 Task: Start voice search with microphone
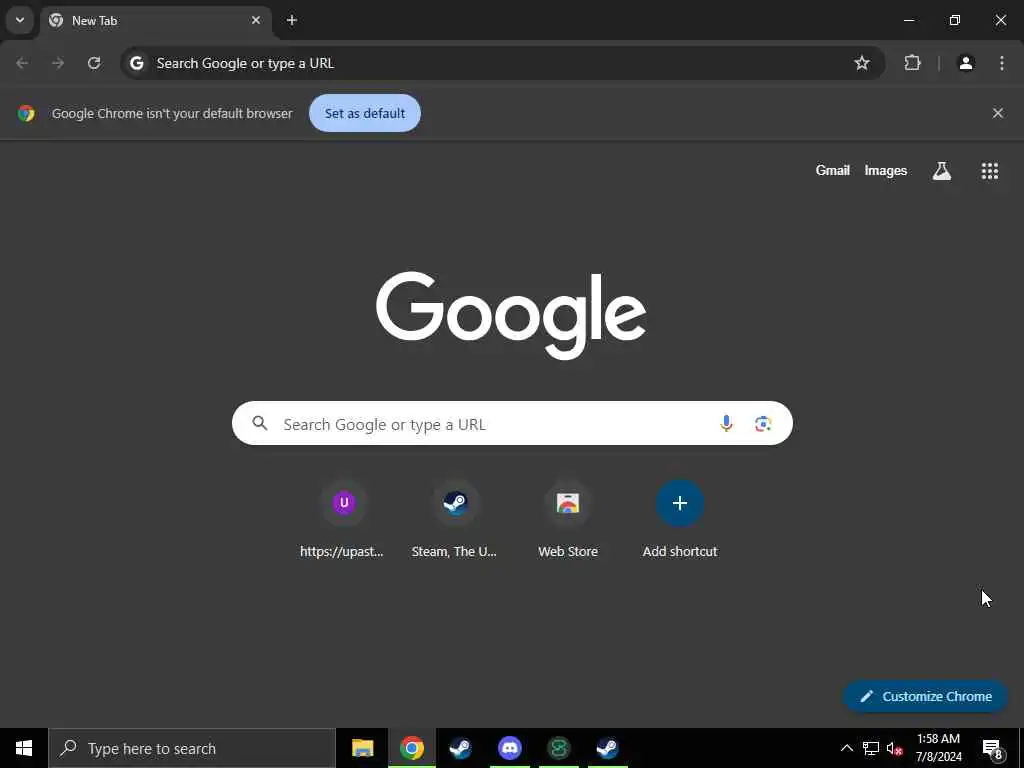click(x=726, y=424)
